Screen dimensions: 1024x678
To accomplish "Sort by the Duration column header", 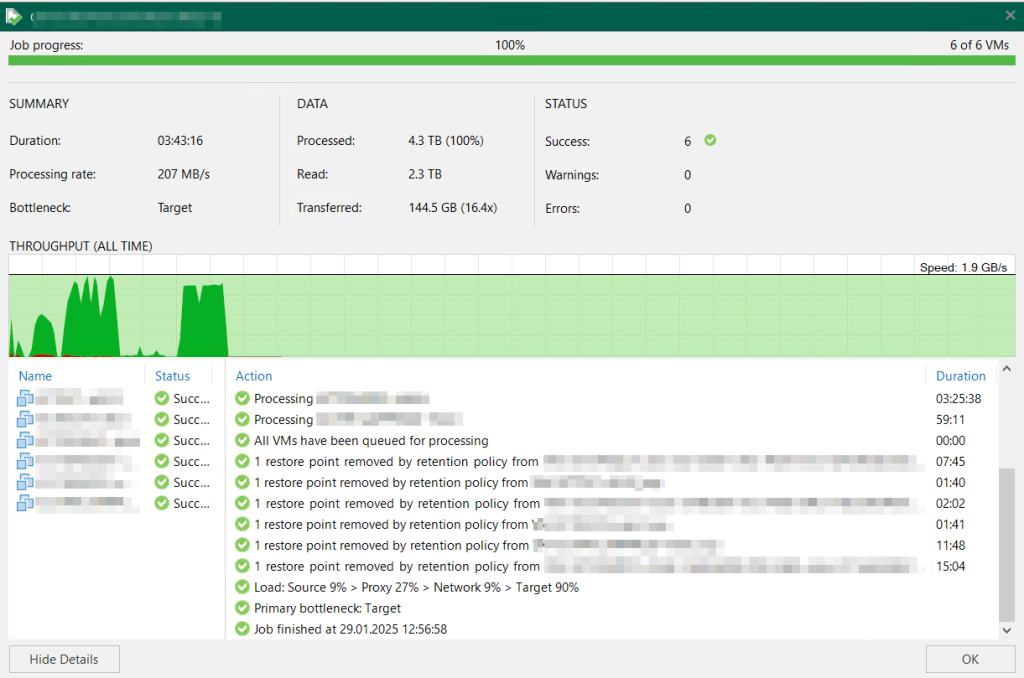I will coord(960,376).
